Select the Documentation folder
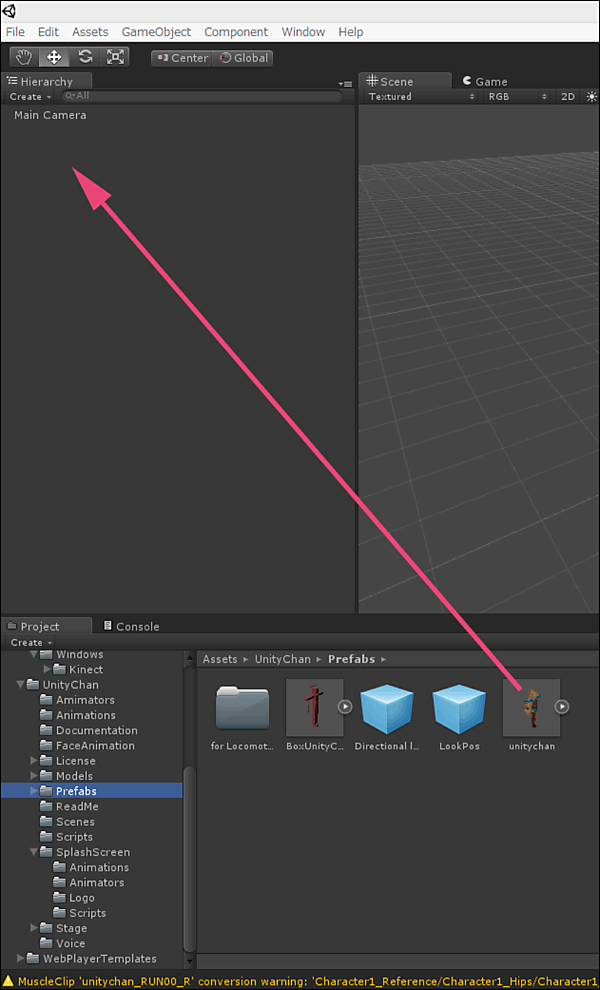The height and width of the screenshot is (990, 600). point(88,730)
